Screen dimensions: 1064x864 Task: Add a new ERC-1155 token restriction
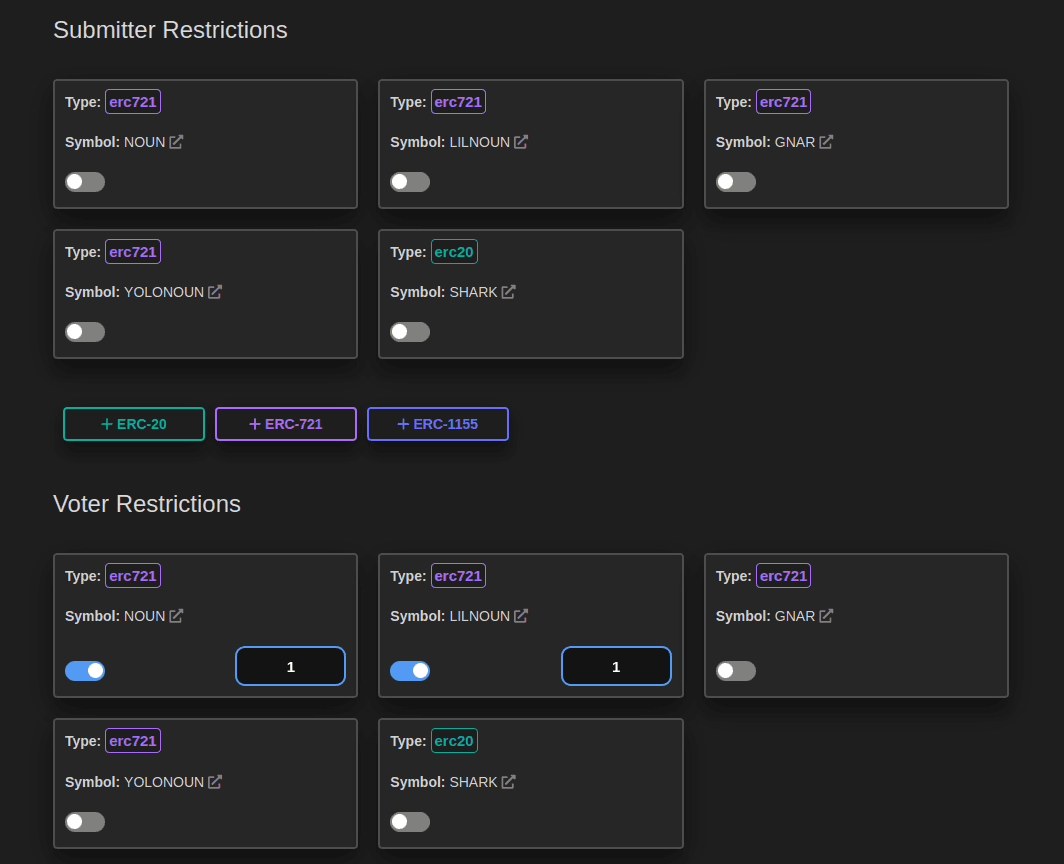point(438,424)
